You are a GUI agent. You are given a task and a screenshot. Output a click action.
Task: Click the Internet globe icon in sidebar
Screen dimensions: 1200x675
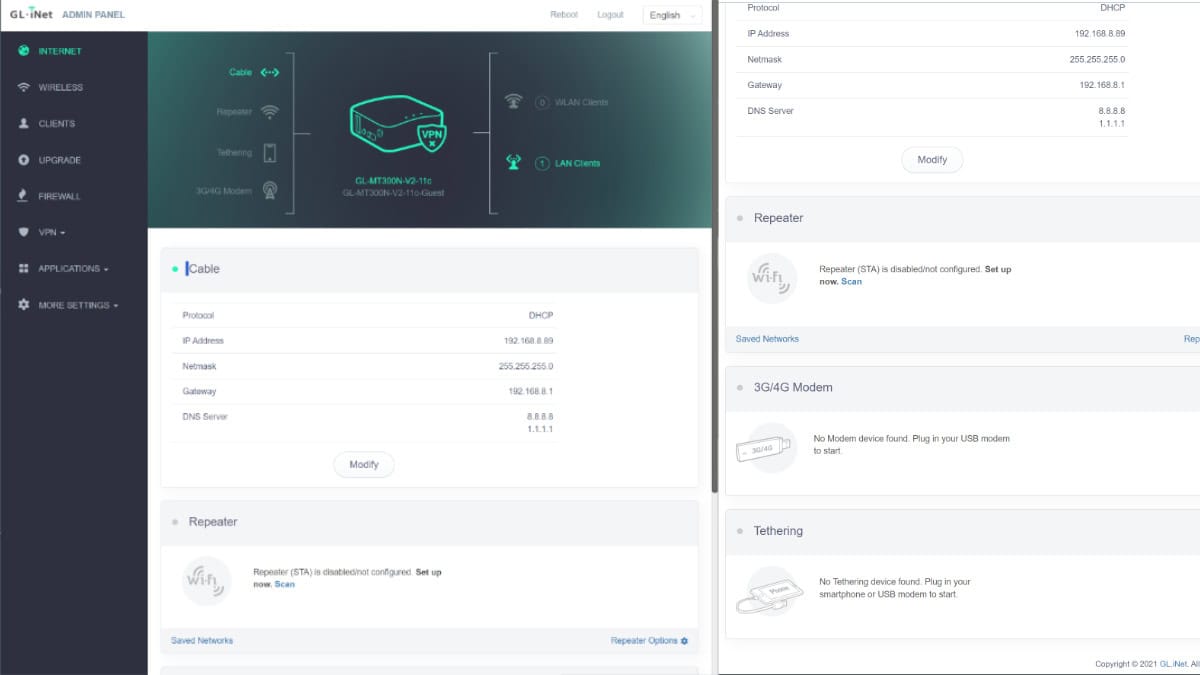click(24, 51)
